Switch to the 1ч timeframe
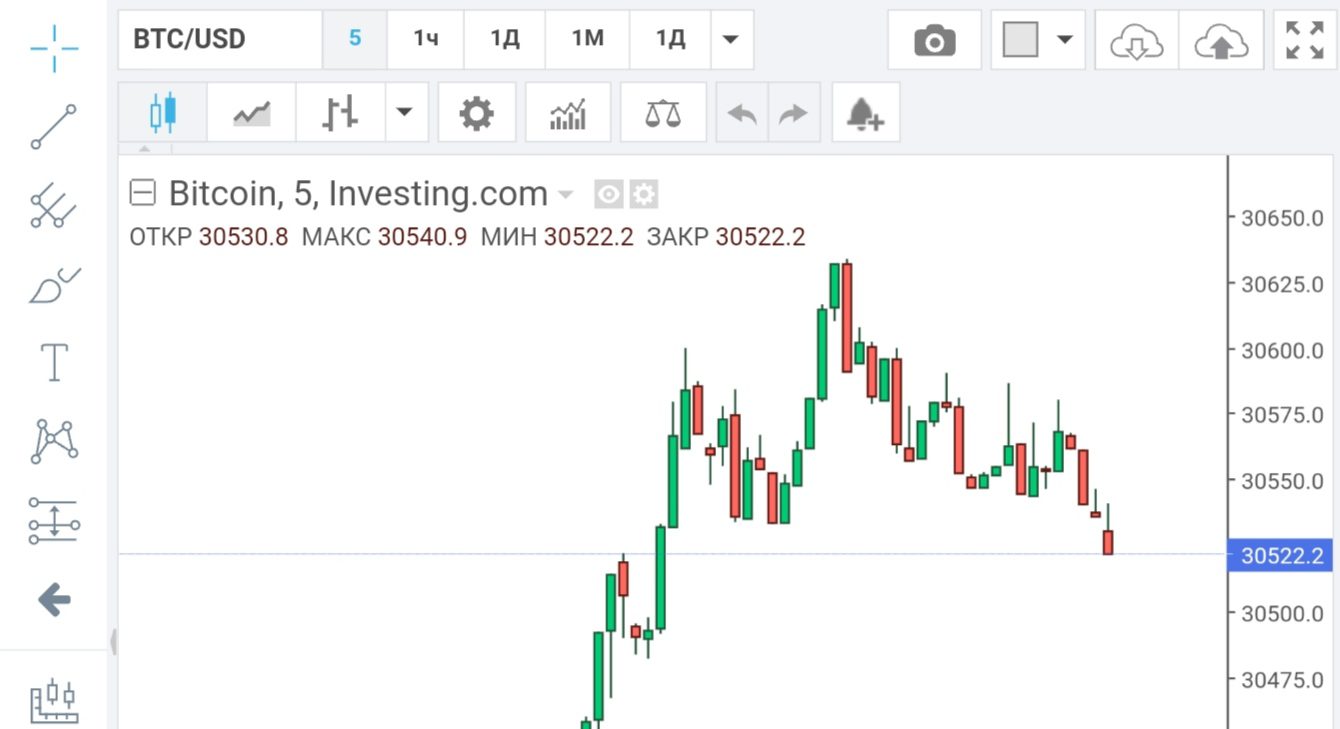Image resolution: width=1340 pixels, height=729 pixels. [x=426, y=40]
